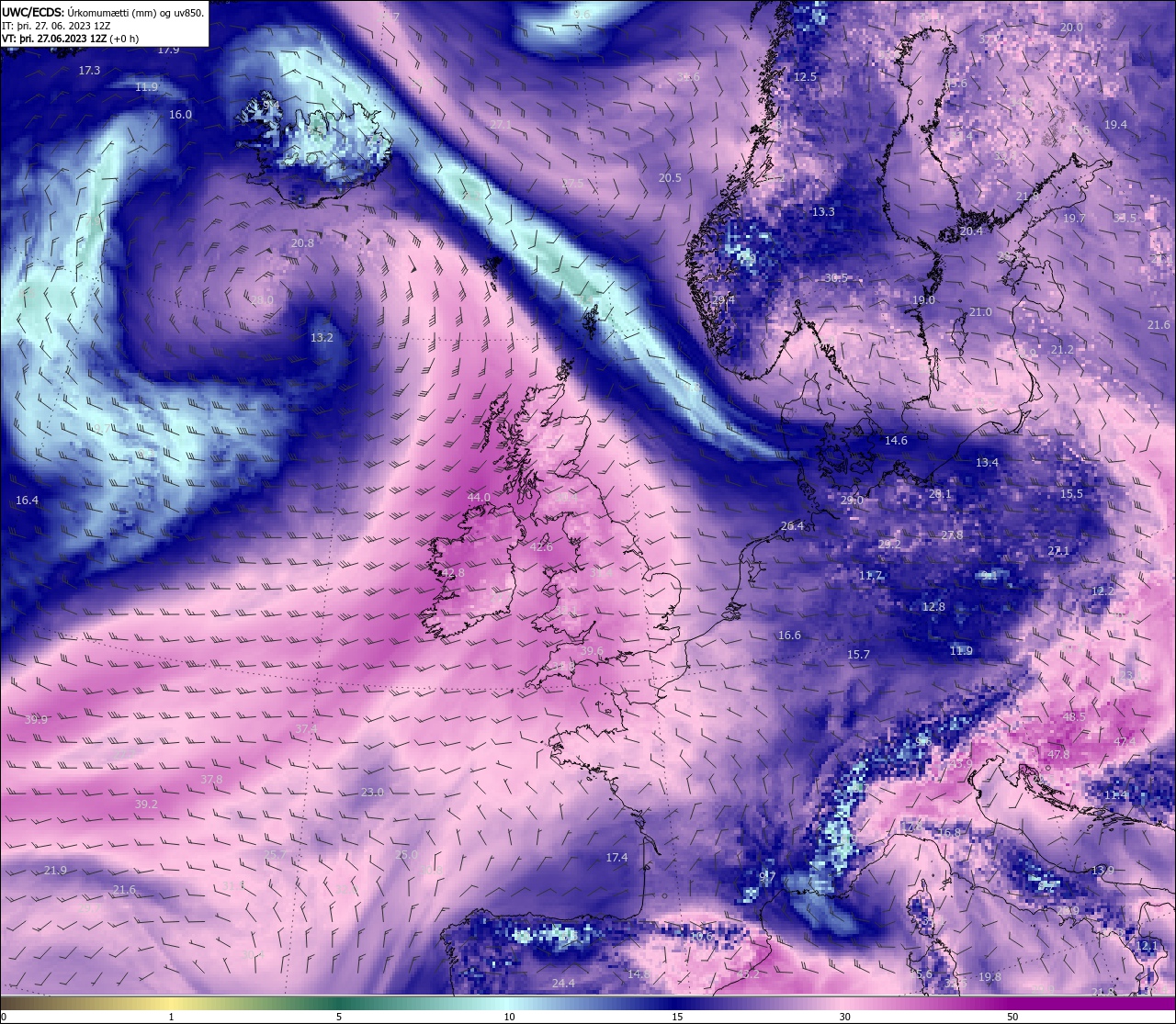Click the value 29.0 over northern Germany
Viewport: 1176px width, 1024px height.
pyautogui.click(x=852, y=500)
